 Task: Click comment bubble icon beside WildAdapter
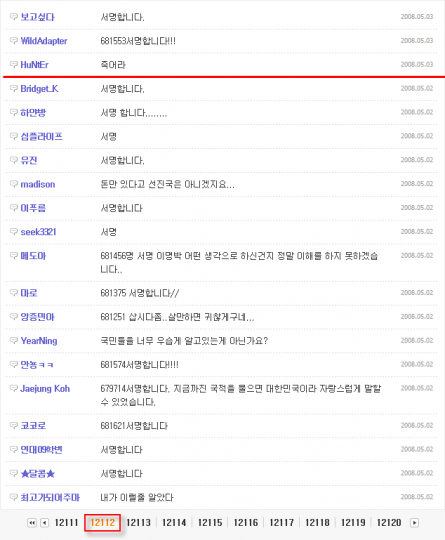point(13,41)
